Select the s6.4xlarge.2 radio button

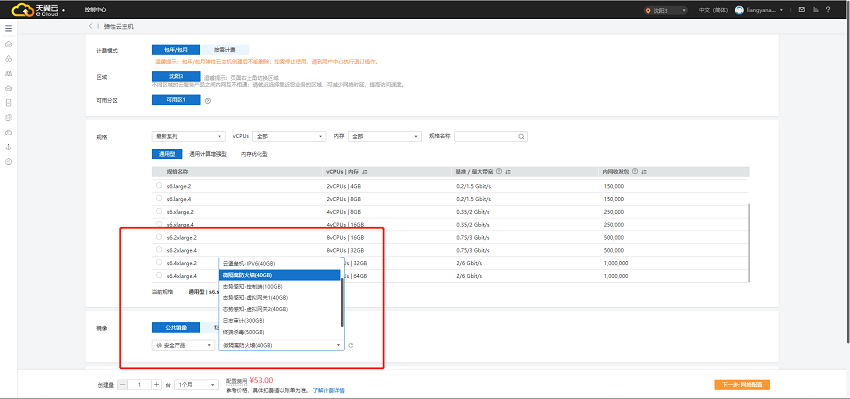pos(159,262)
